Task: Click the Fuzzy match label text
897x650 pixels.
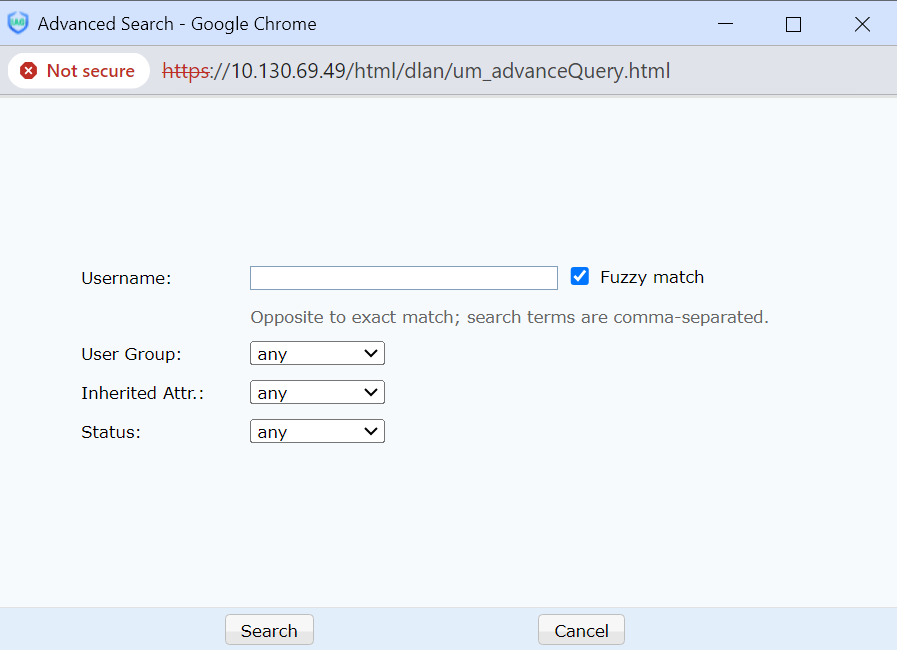Action: 652,278
